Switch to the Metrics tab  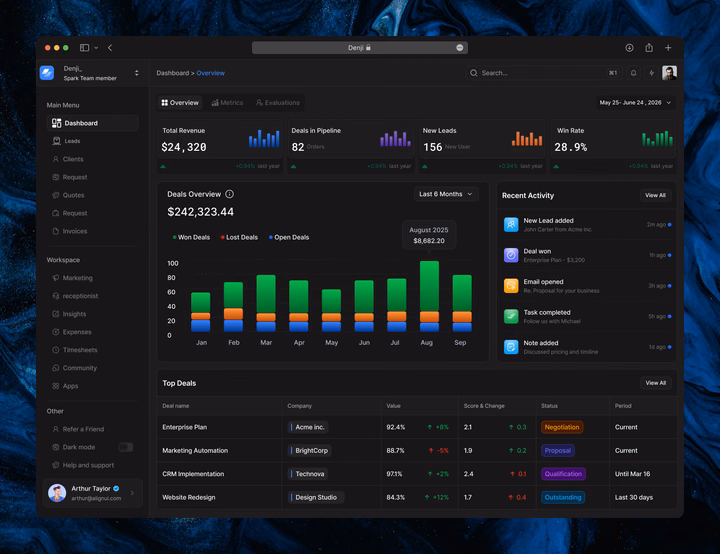pos(227,102)
